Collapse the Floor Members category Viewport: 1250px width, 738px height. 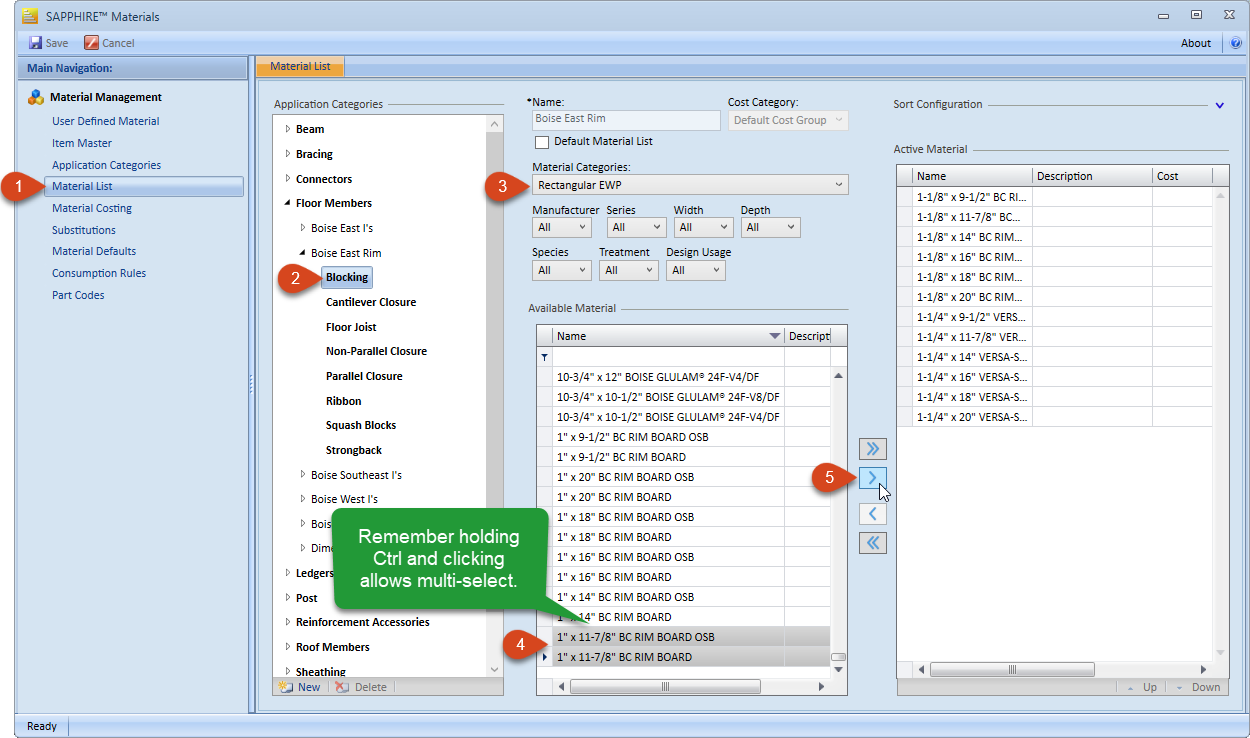[288, 203]
